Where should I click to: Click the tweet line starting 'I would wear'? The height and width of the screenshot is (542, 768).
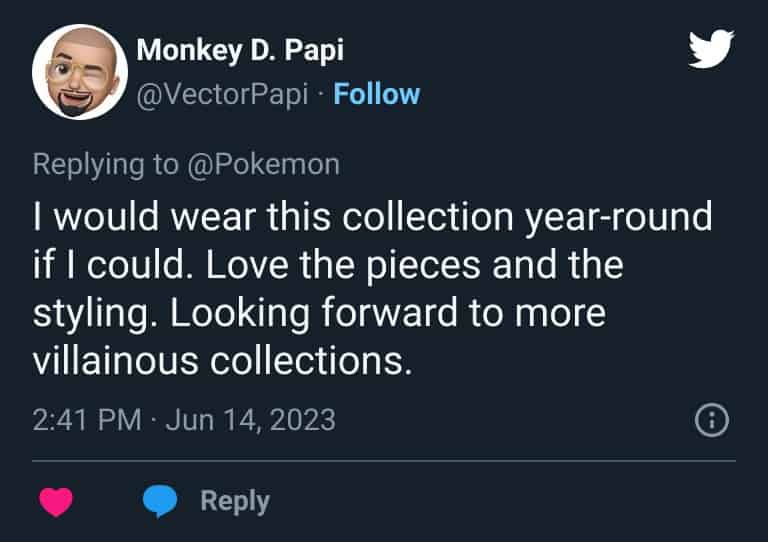click(372, 217)
